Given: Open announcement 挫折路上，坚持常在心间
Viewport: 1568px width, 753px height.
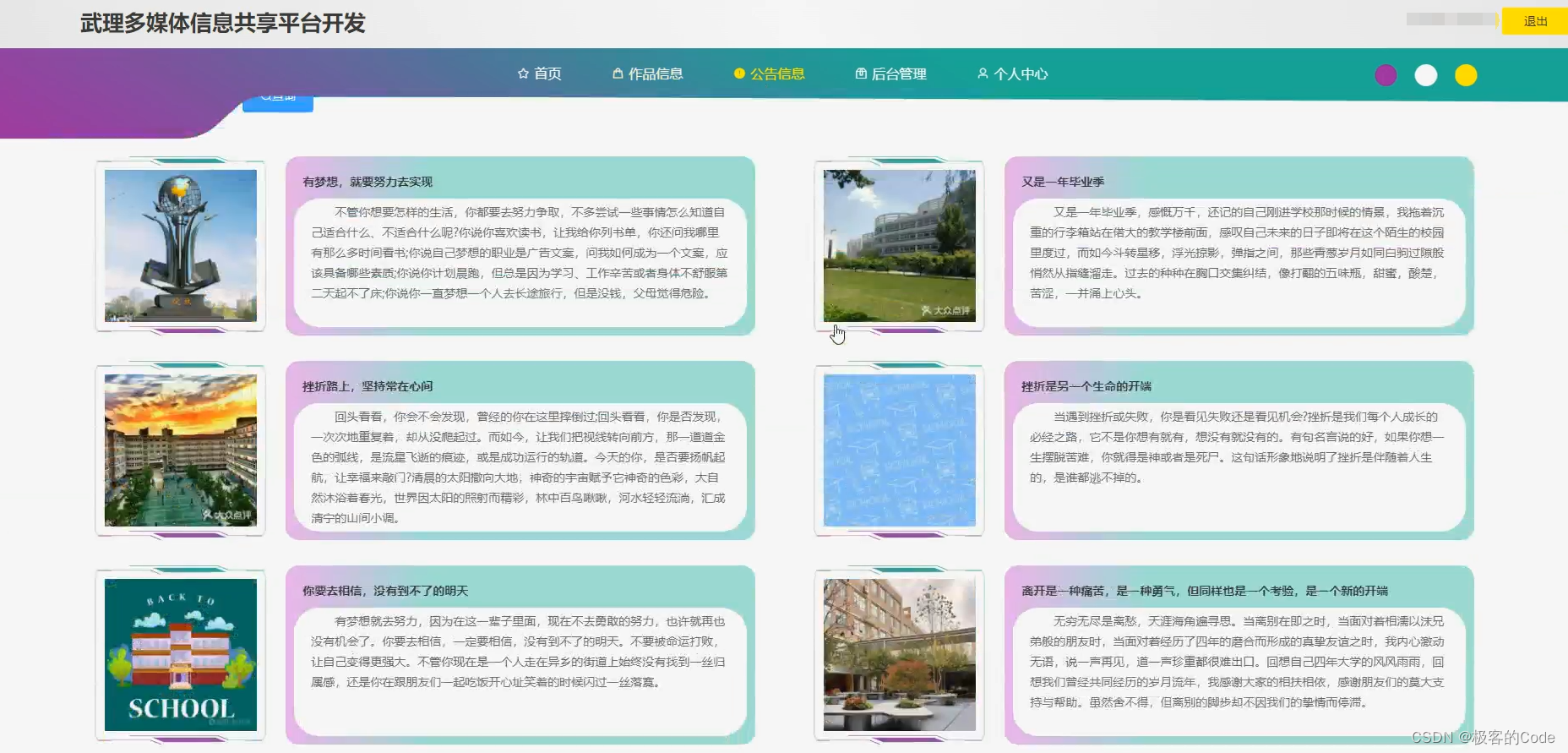Looking at the screenshot, I should point(367,386).
